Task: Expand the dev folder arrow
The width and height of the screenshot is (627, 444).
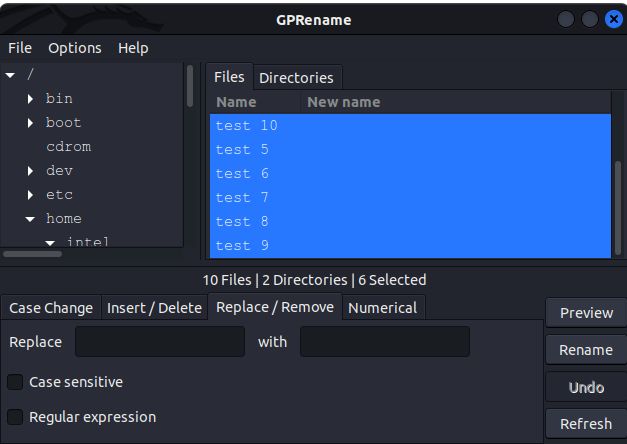Action: [x=31, y=171]
